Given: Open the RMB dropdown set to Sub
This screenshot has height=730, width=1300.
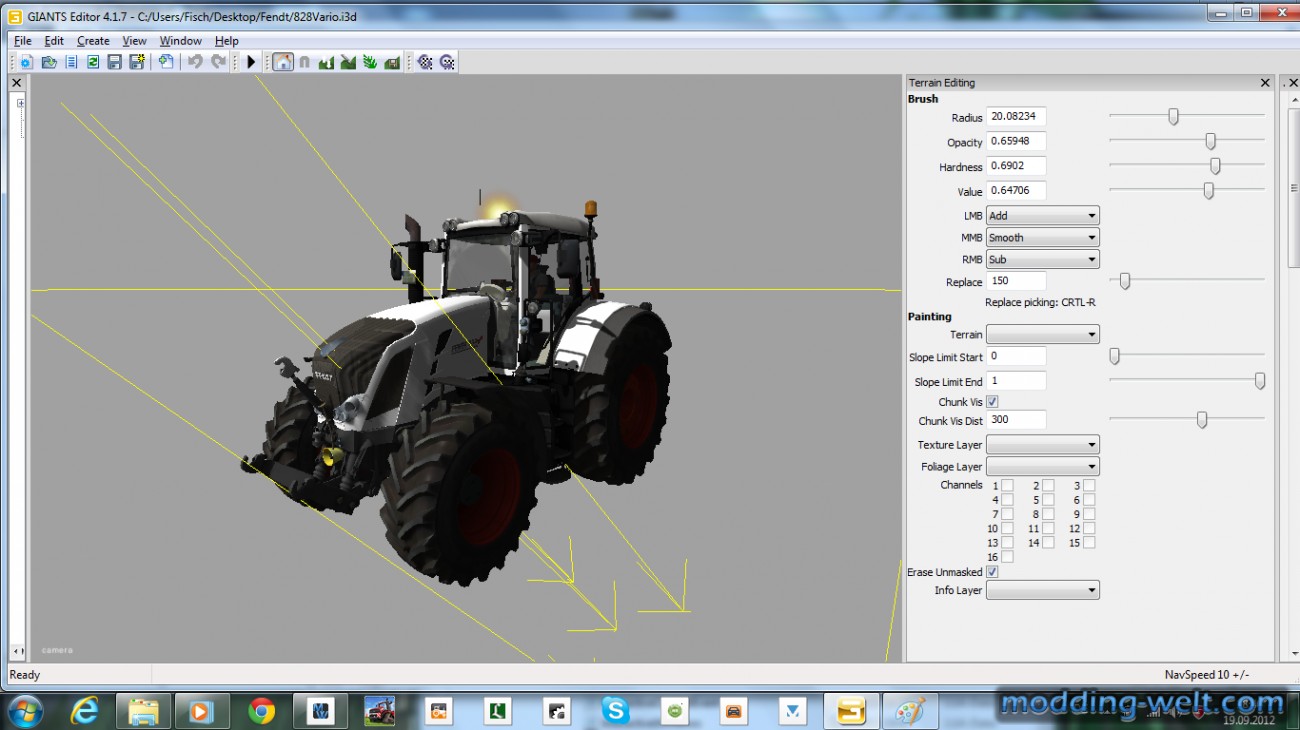Looking at the screenshot, I should [x=1043, y=259].
